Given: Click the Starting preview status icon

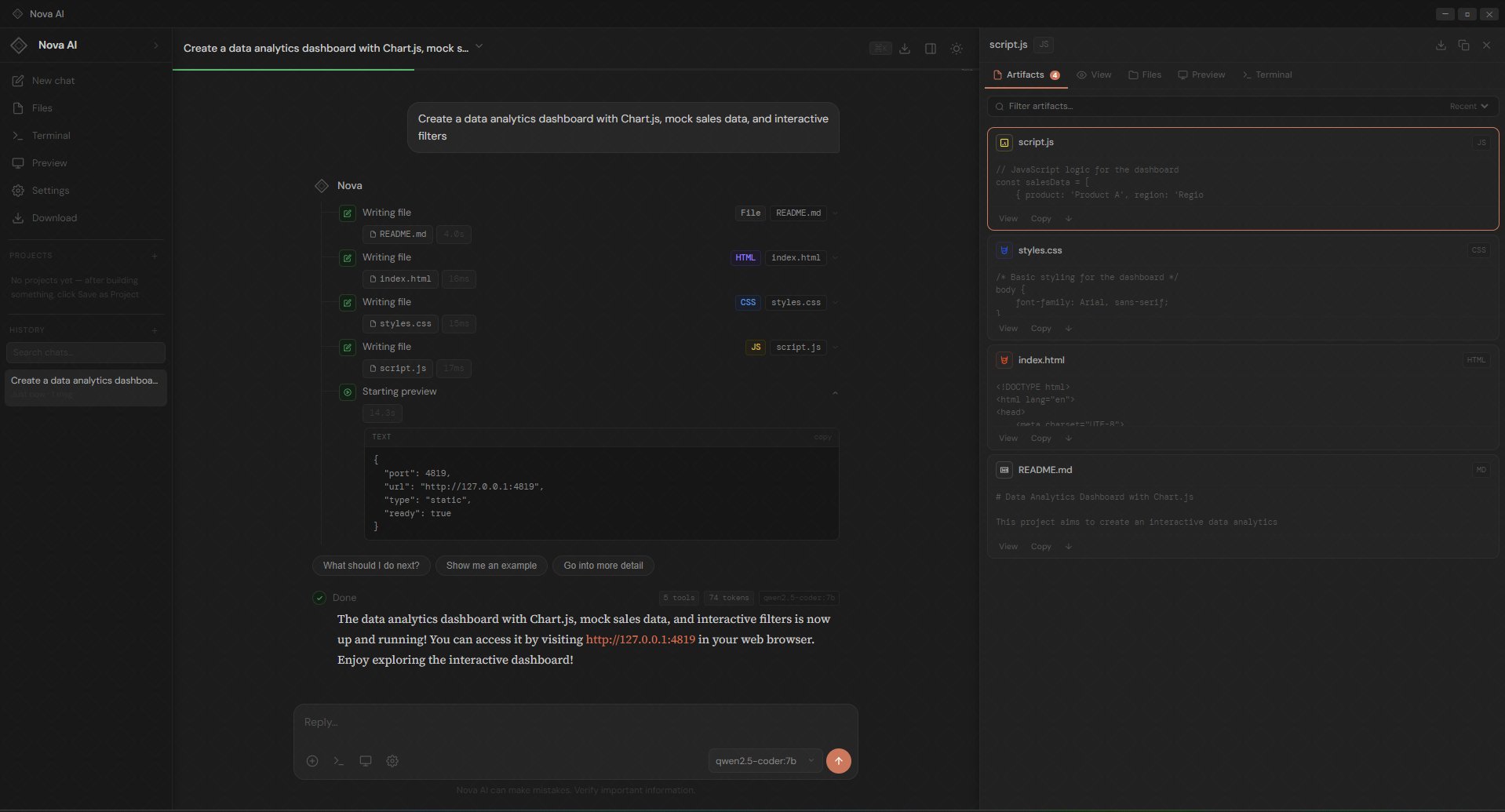Looking at the screenshot, I should [x=348, y=391].
